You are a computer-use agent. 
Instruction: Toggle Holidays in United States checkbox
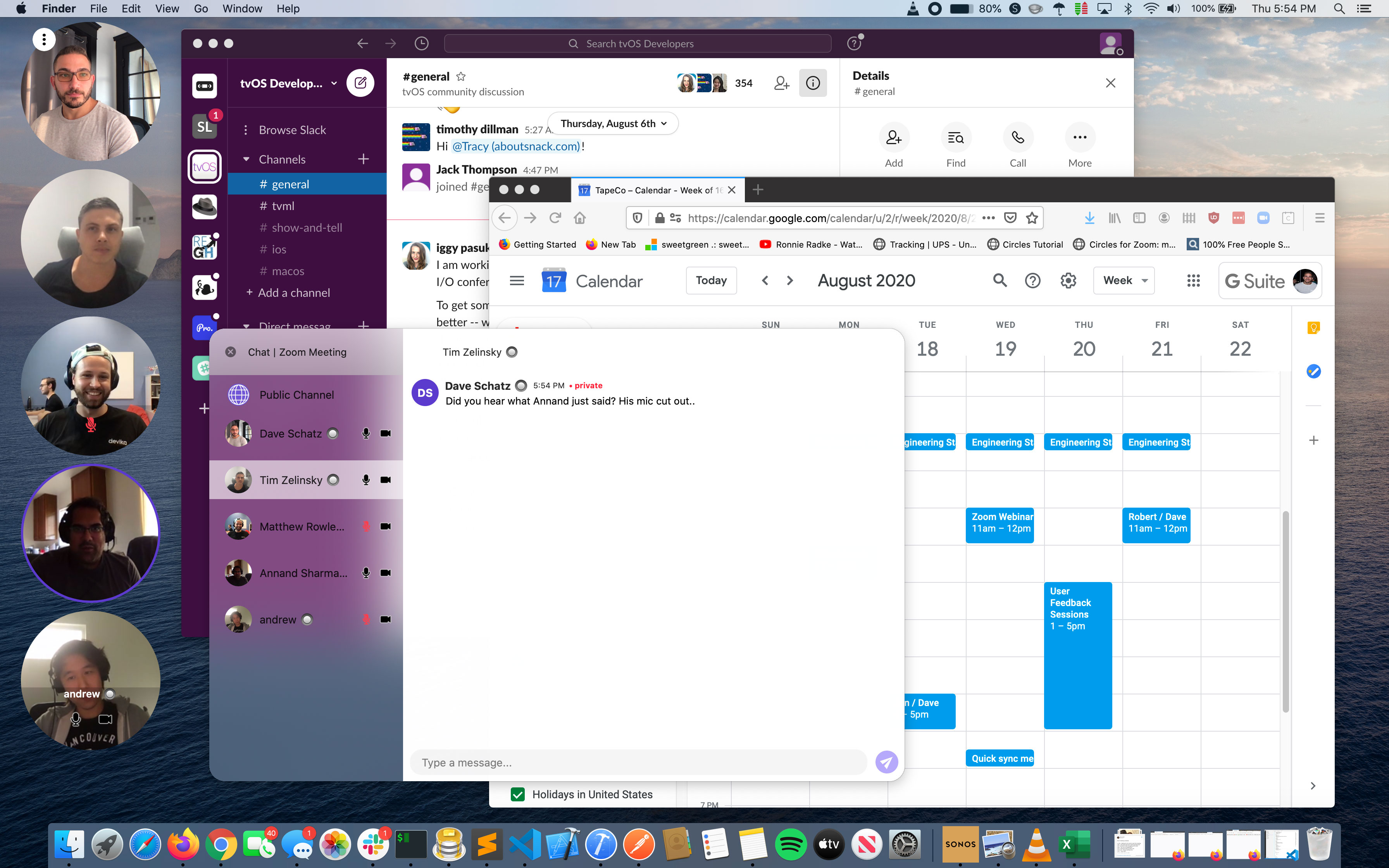coord(518,794)
